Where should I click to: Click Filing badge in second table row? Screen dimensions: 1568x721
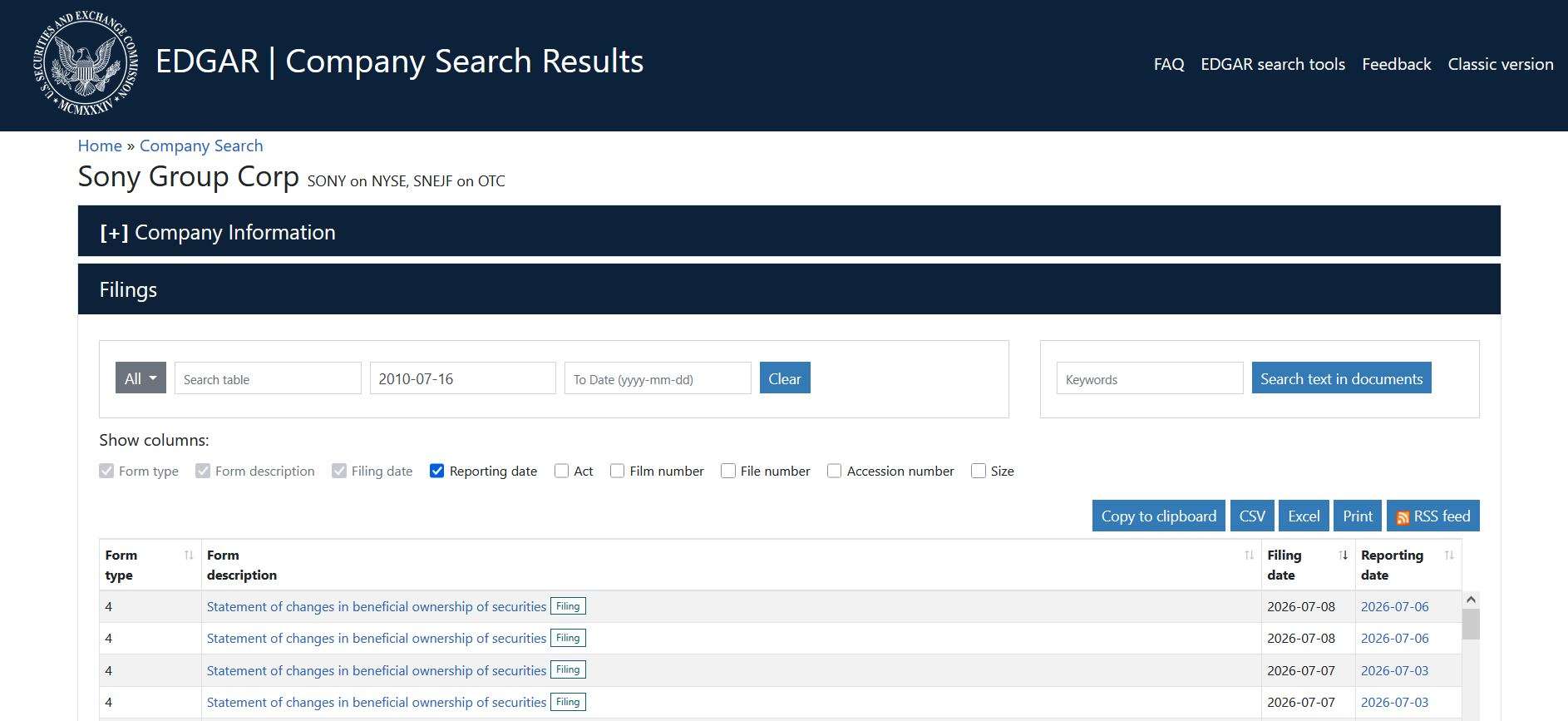tap(568, 638)
